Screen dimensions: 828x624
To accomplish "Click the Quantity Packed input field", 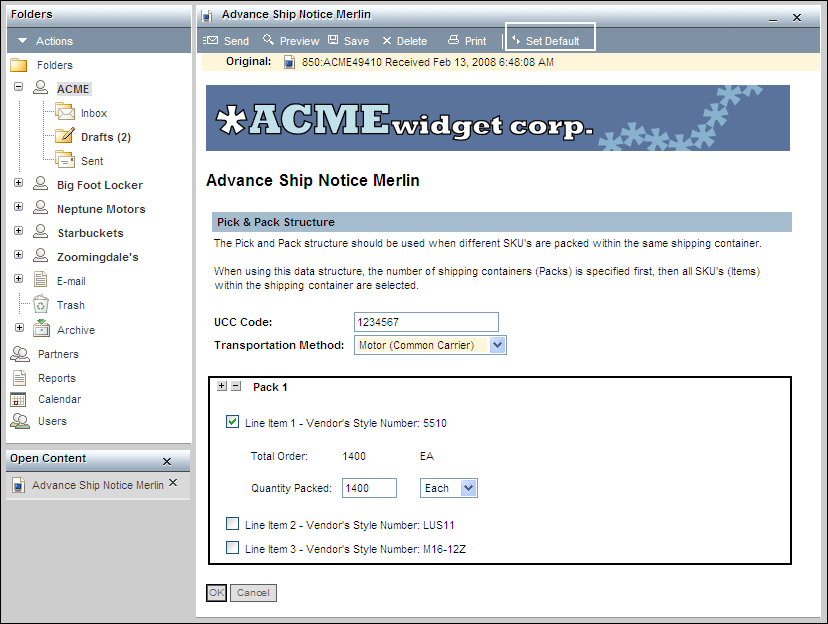I will click(x=369, y=488).
